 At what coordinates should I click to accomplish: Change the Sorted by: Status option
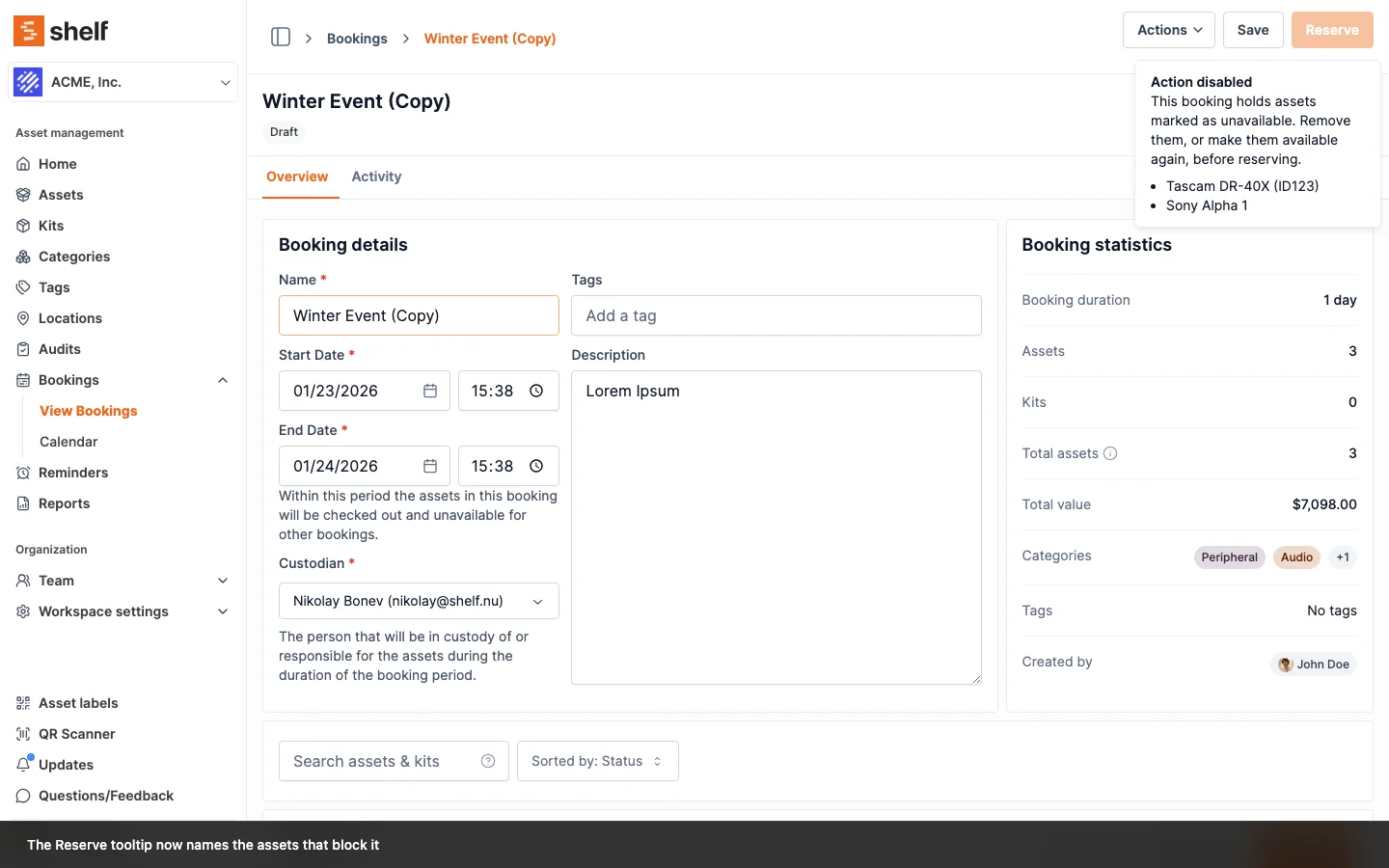pyautogui.click(x=598, y=761)
